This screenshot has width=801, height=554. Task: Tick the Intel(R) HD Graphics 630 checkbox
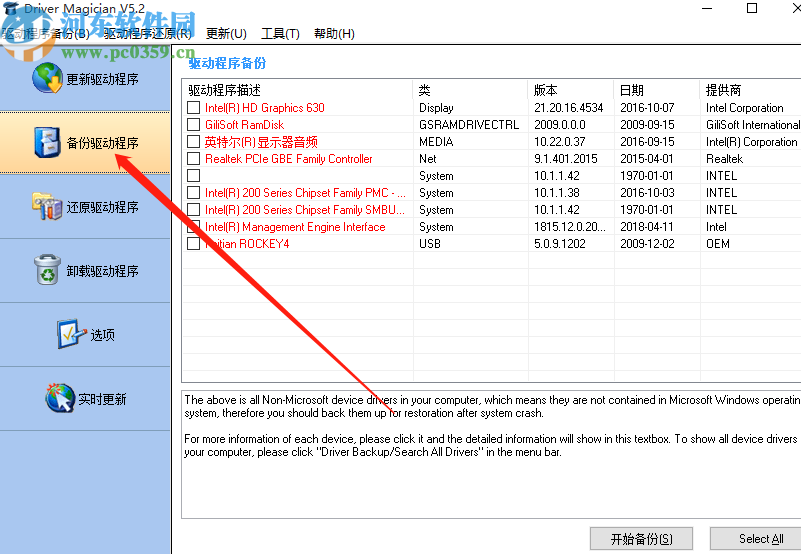(x=194, y=108)
